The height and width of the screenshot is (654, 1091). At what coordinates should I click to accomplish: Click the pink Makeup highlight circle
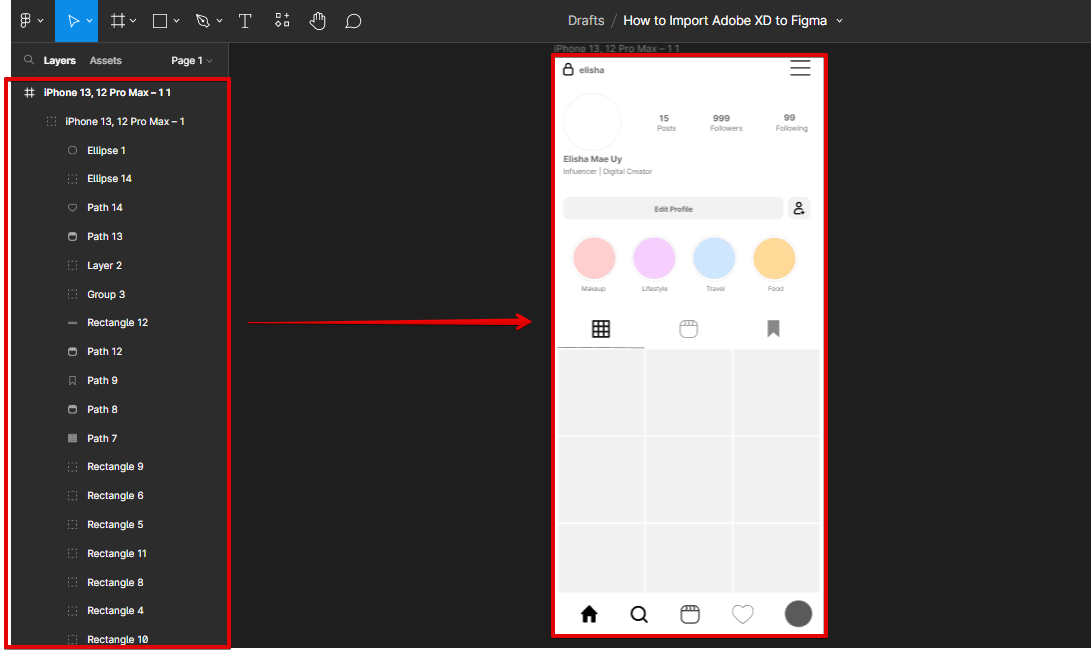pos(594,259)
